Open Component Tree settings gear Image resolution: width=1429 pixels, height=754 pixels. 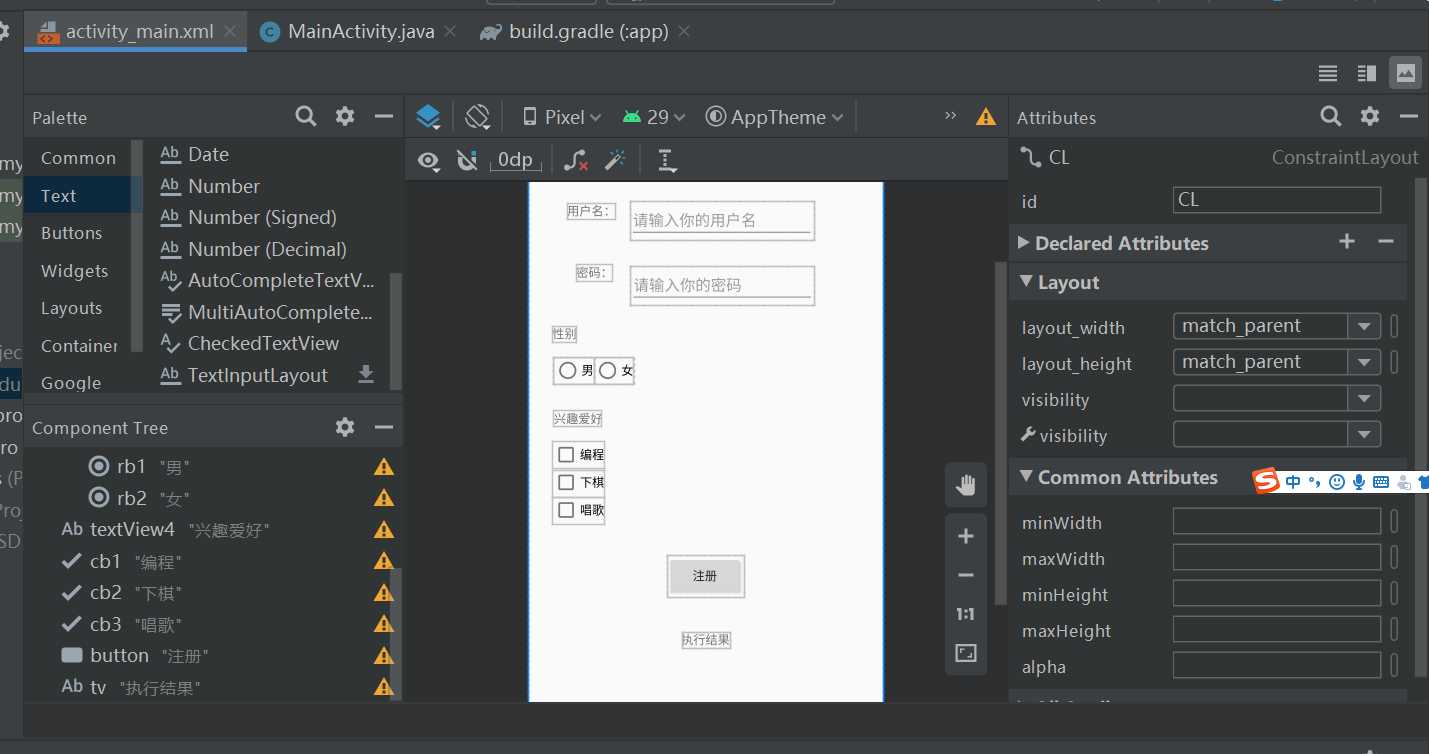point(345,427)
